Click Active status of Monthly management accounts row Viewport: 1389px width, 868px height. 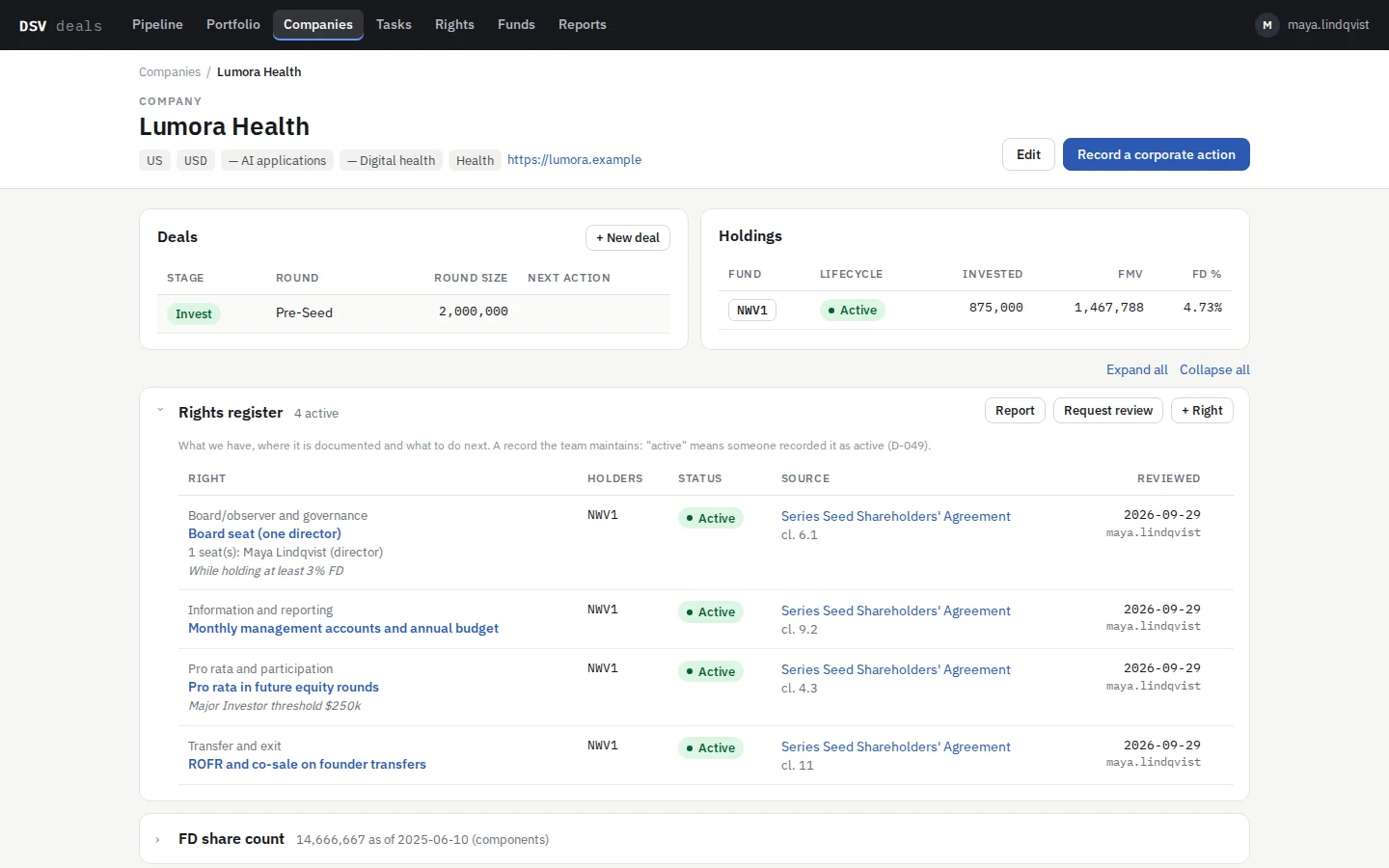click(711, 612)
